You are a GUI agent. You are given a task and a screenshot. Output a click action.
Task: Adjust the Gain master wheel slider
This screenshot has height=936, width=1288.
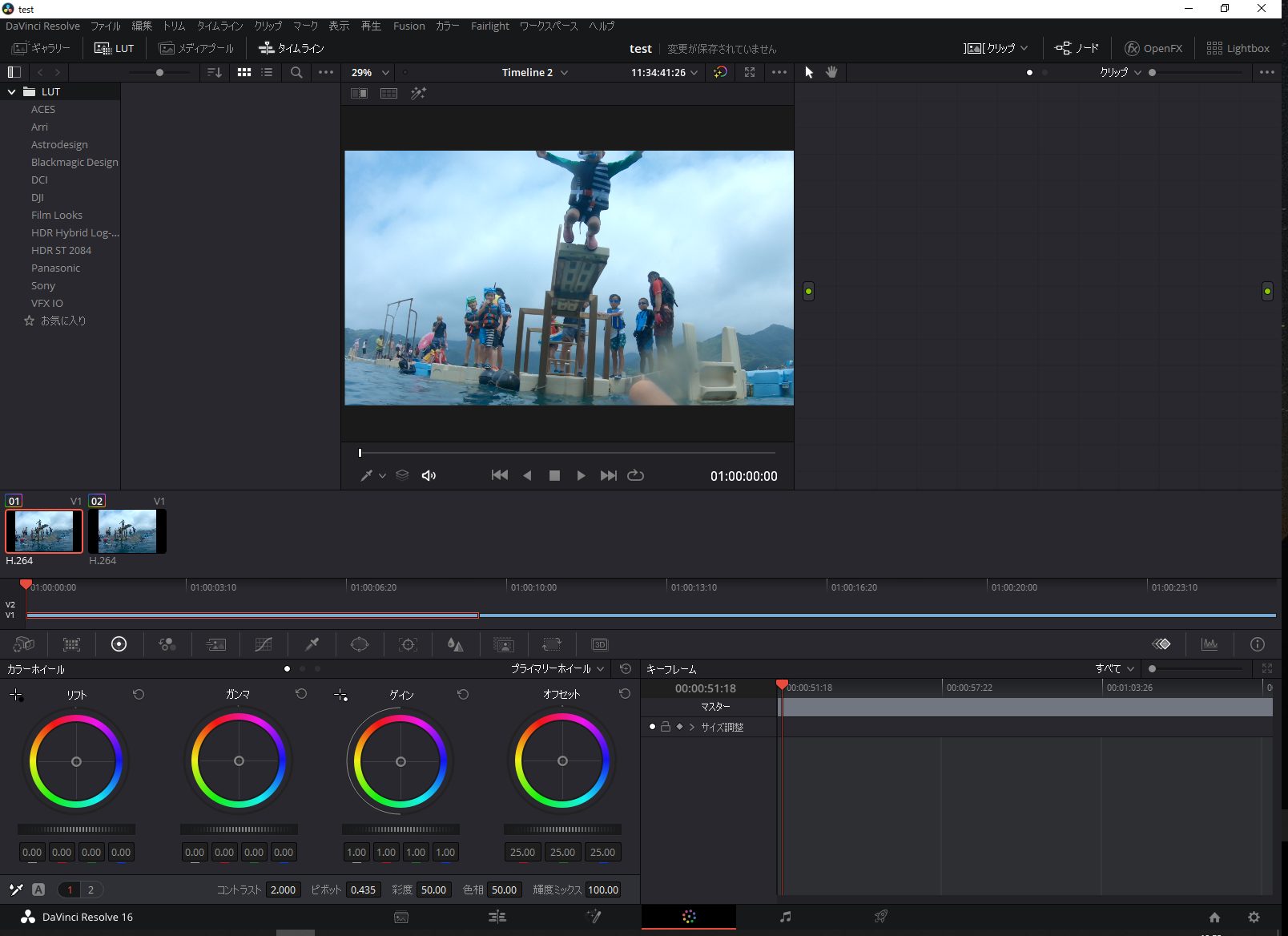400,829
